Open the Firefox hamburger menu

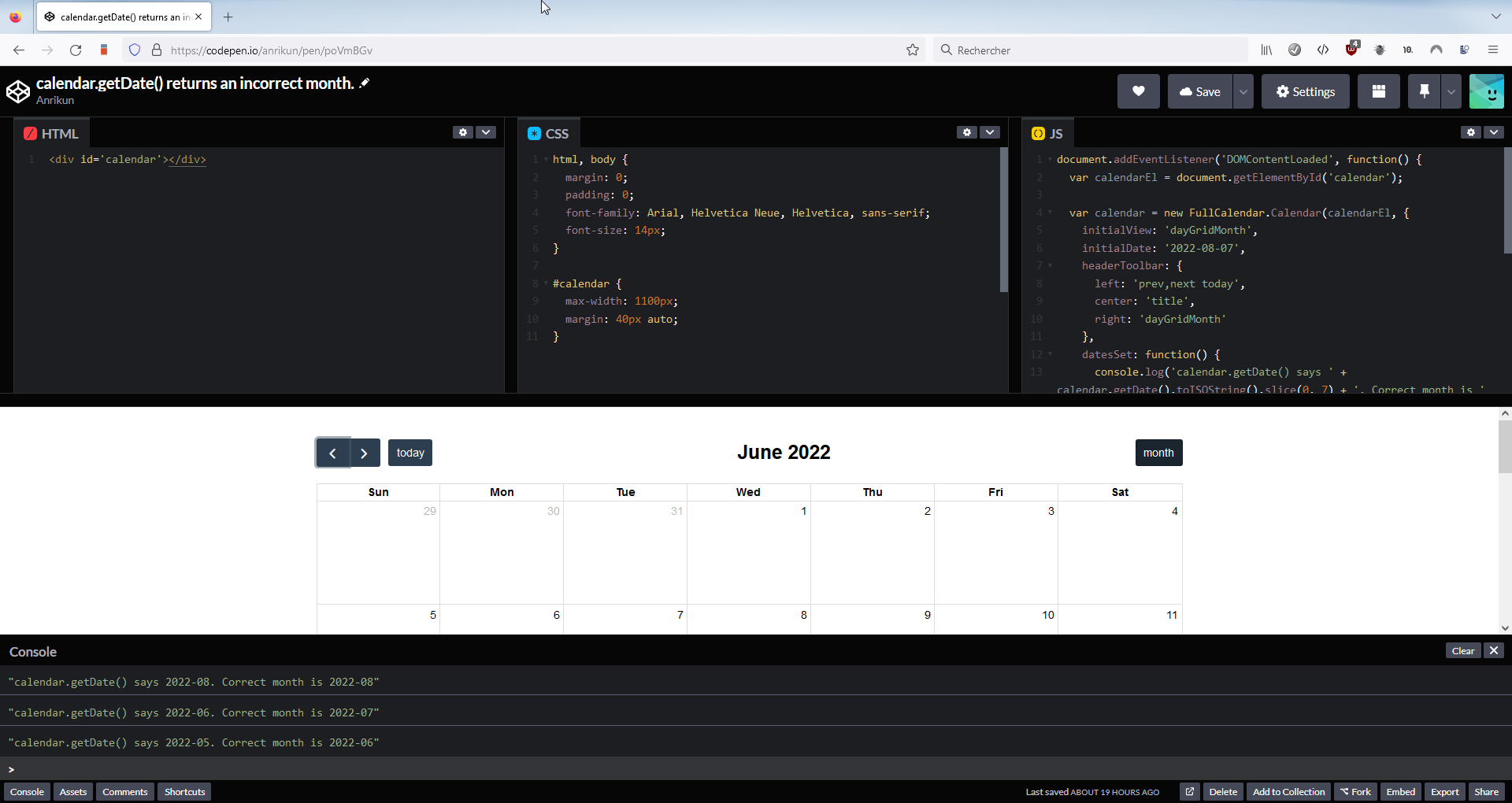point(1493,50)
